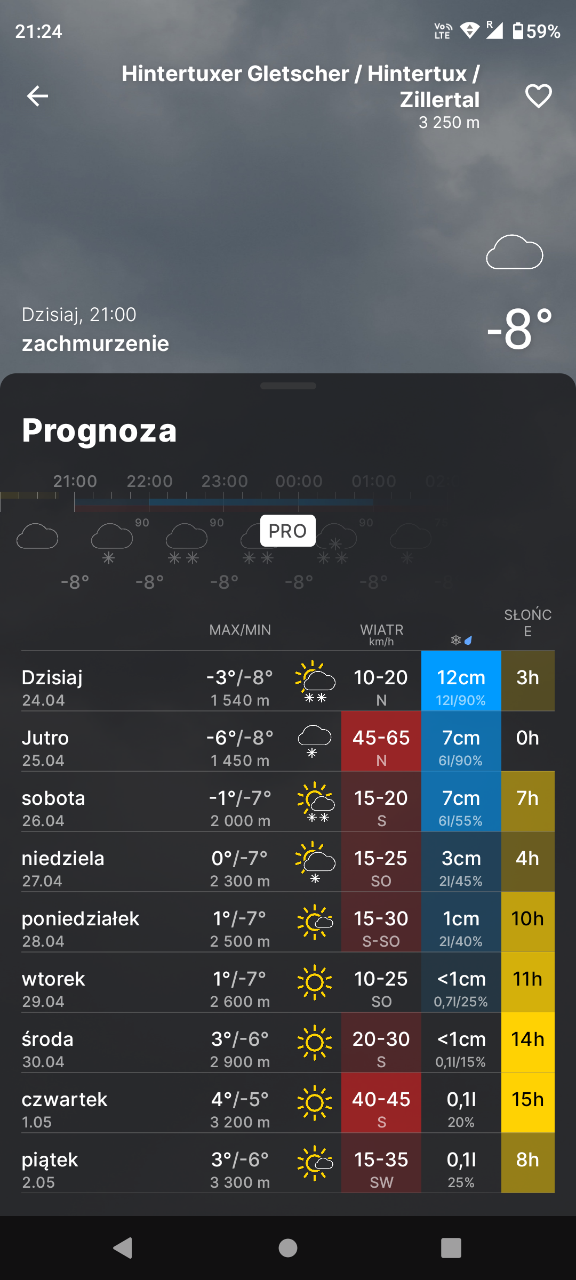Tap the WIATR km/h column header

click(x=382, y=634)
